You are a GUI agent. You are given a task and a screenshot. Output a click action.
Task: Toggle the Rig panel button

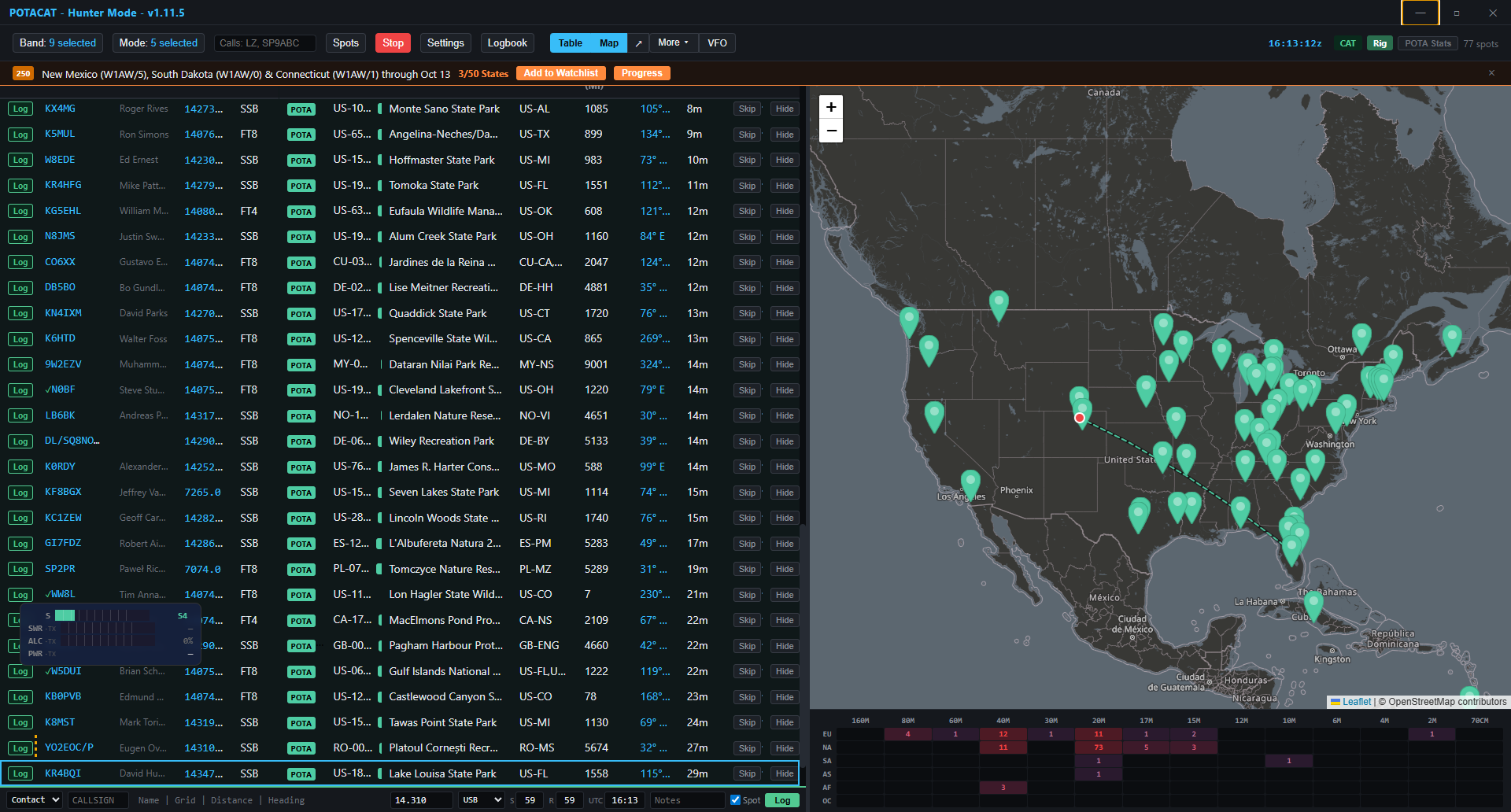pos(1380,43)
